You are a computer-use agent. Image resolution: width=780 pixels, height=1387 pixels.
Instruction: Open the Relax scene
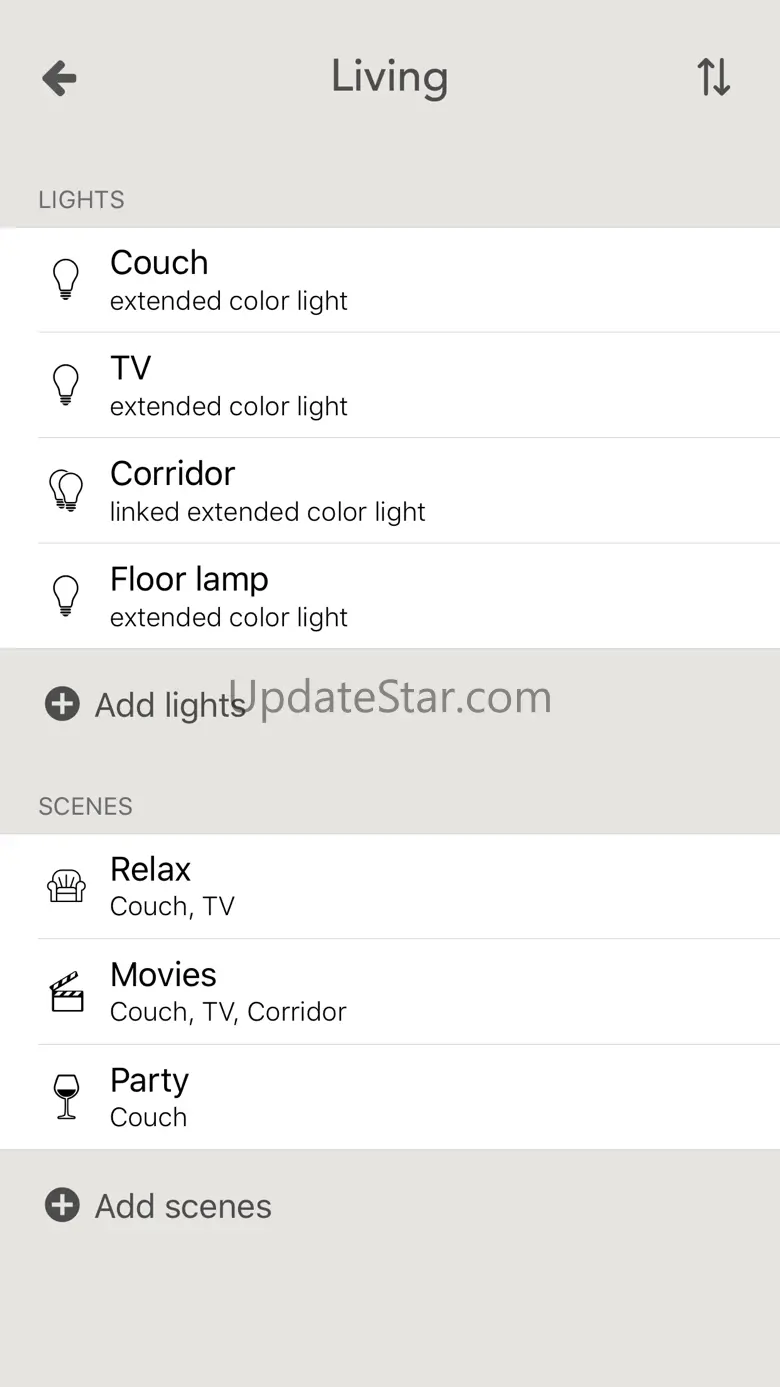click(400, 886)
